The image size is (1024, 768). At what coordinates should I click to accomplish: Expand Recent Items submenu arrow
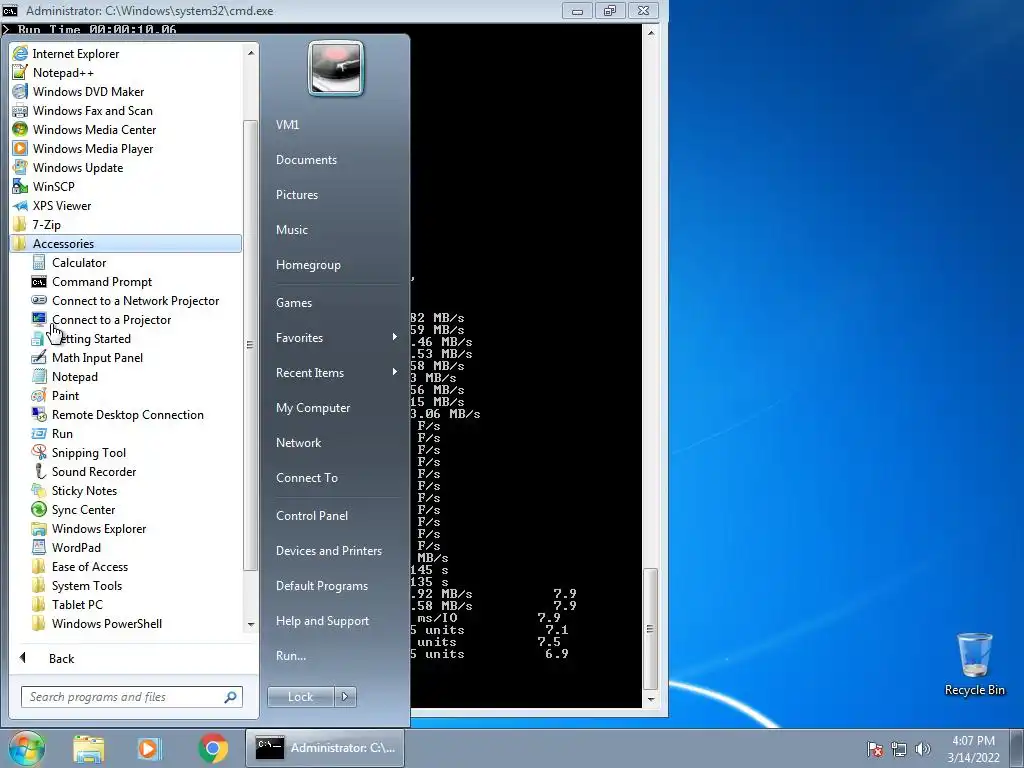[x=394, y=372]
